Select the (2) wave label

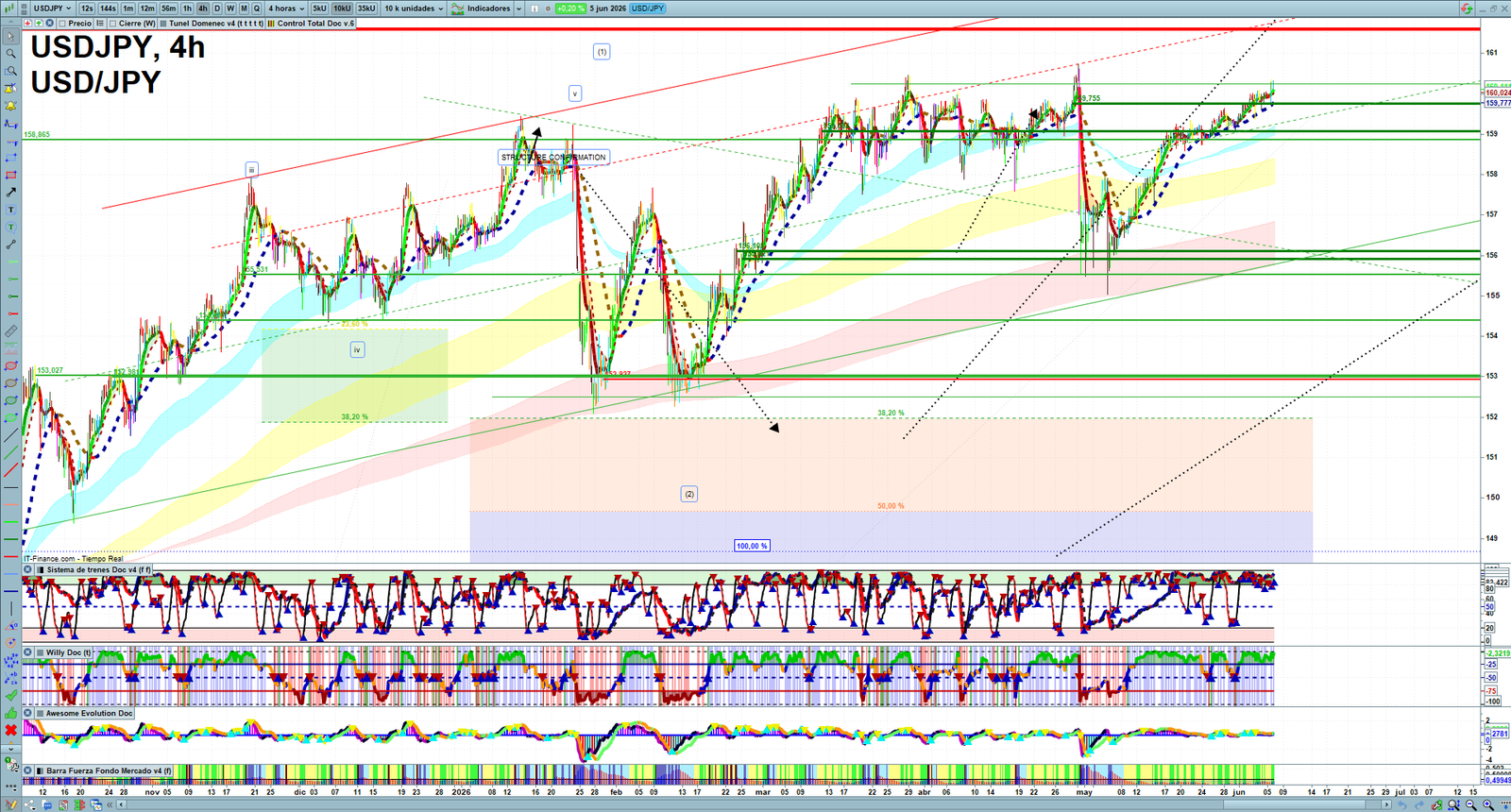[x=689, y=494]
